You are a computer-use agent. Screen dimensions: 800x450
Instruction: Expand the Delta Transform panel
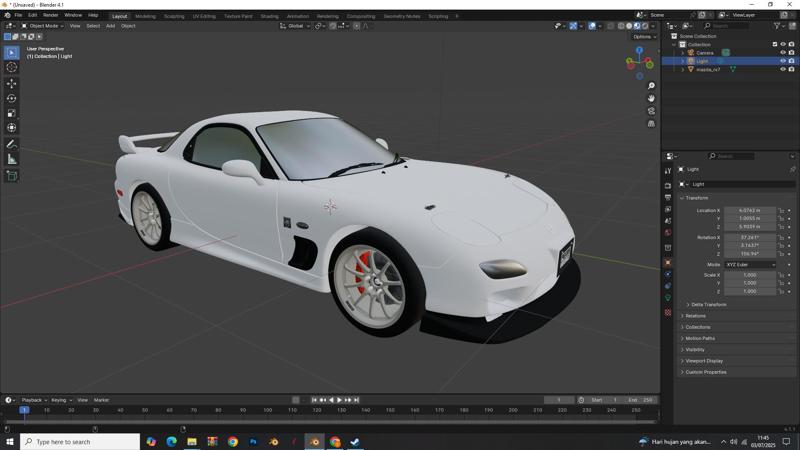708,304
